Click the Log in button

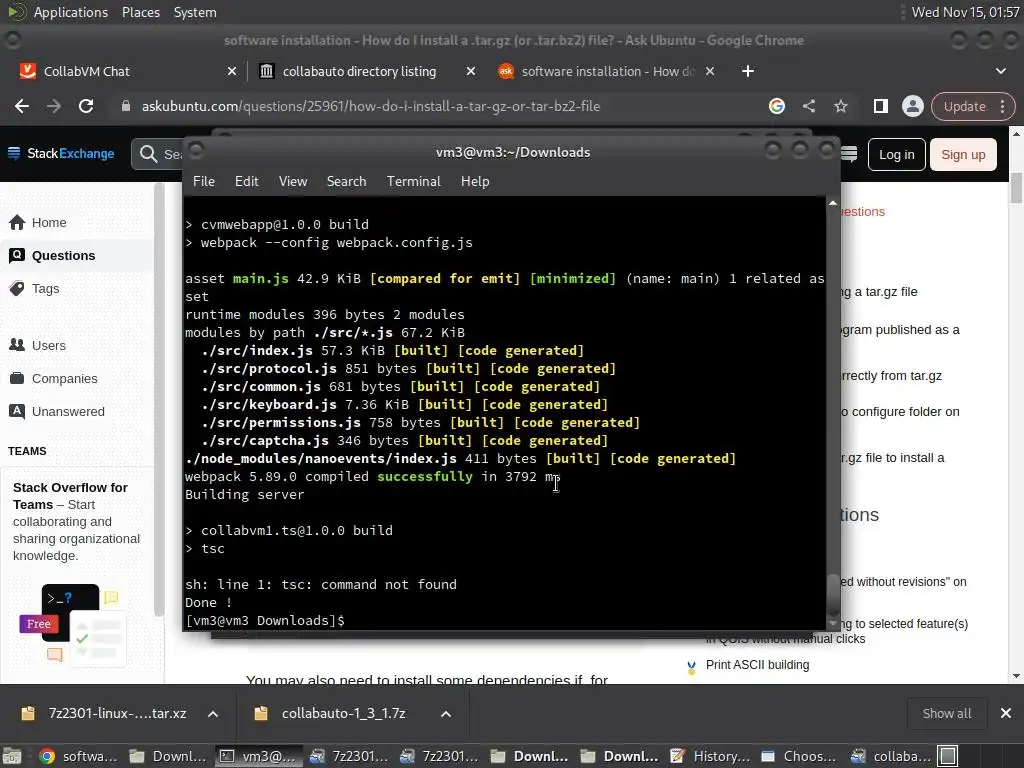896,155
